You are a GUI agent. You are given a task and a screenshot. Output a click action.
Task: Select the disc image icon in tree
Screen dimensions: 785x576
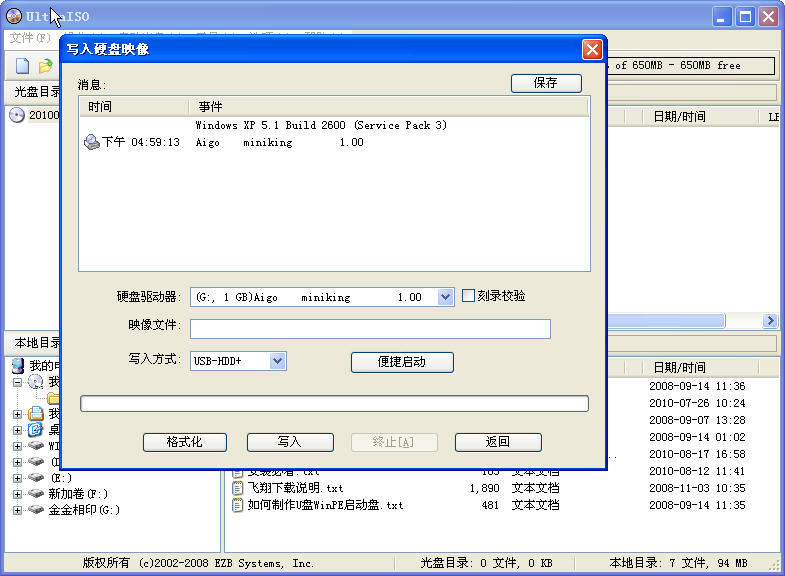(x=17, y=115)
